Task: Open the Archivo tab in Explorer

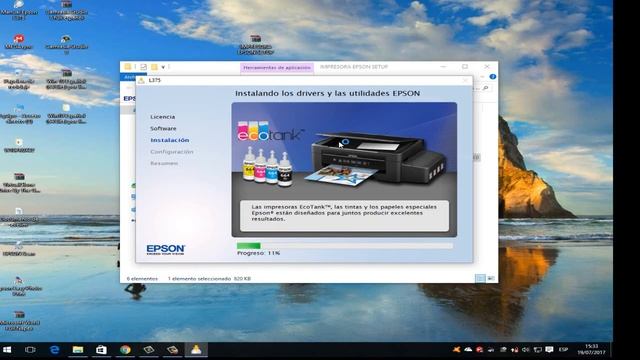Action: (x=129, y=77)
